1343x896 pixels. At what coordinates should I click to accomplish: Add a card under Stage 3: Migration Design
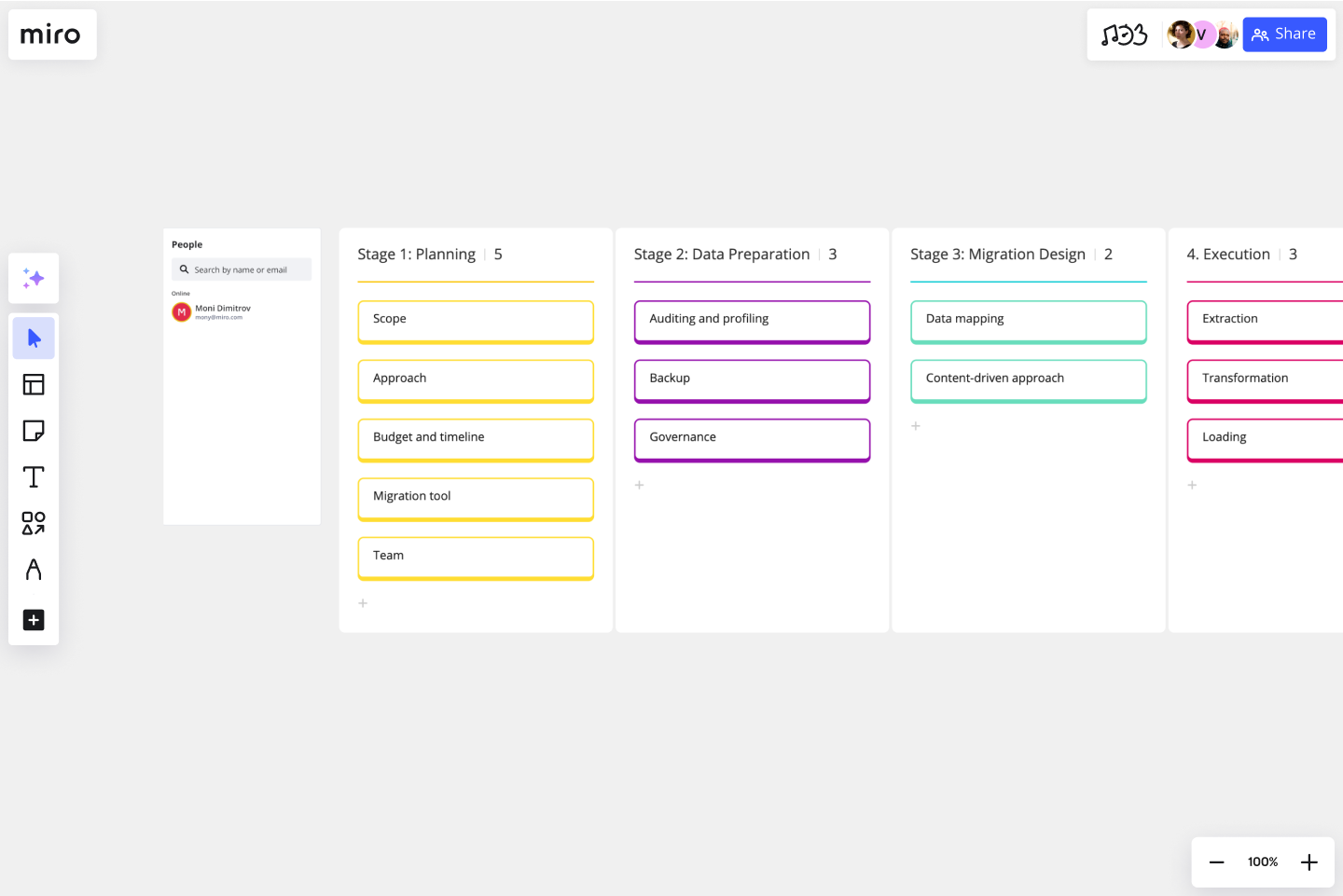pyautogui.click(x=916, y=425)
